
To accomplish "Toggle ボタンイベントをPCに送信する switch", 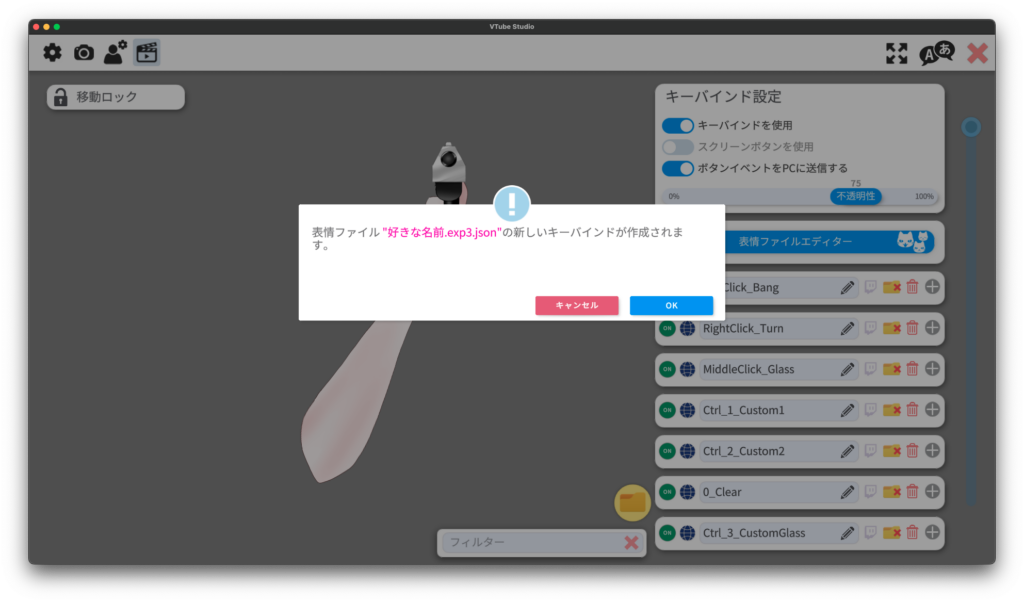I will [x=678, y=168].
